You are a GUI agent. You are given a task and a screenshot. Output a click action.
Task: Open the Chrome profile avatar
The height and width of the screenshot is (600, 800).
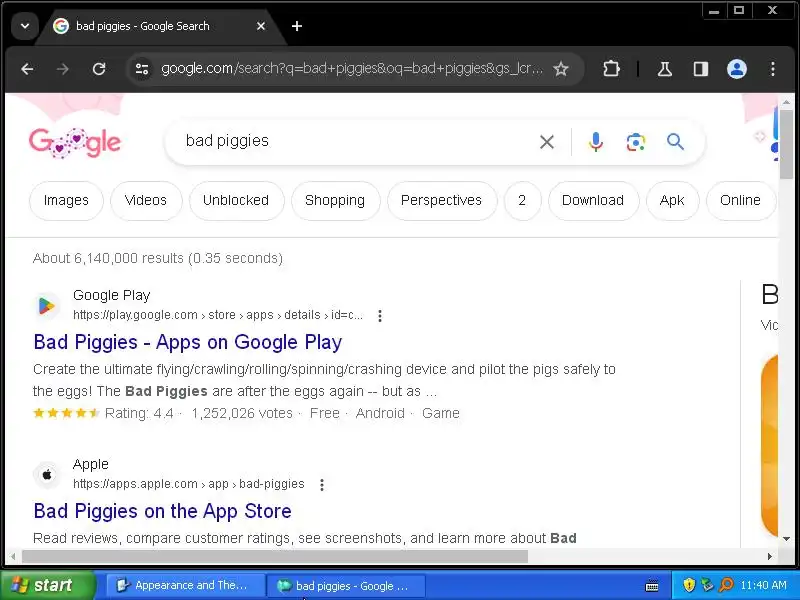[737, 69]
